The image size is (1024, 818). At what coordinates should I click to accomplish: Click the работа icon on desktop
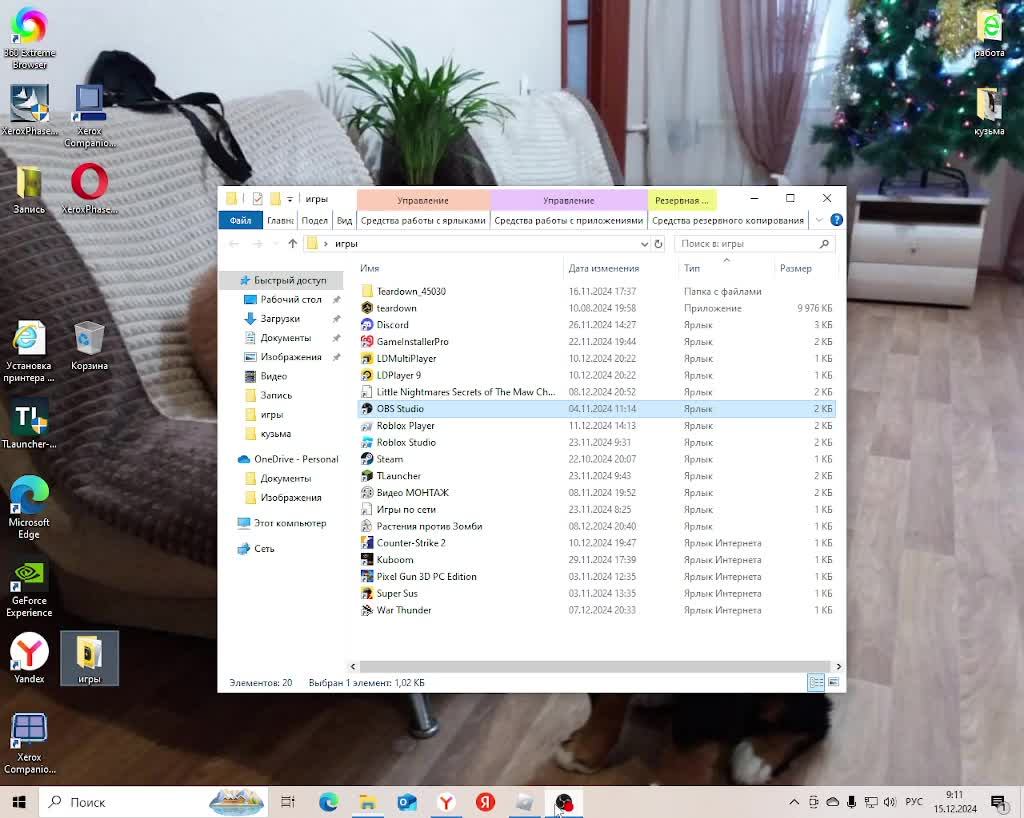pyautogui.click(x=989, y=33)
